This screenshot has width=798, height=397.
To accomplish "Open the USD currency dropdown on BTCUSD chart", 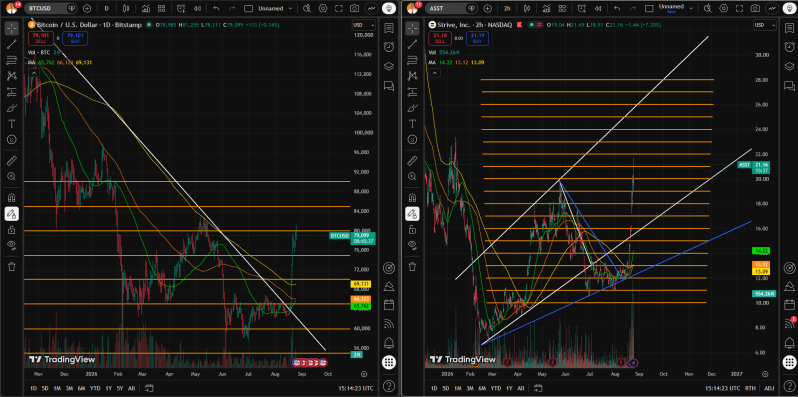I will [364, 25].
